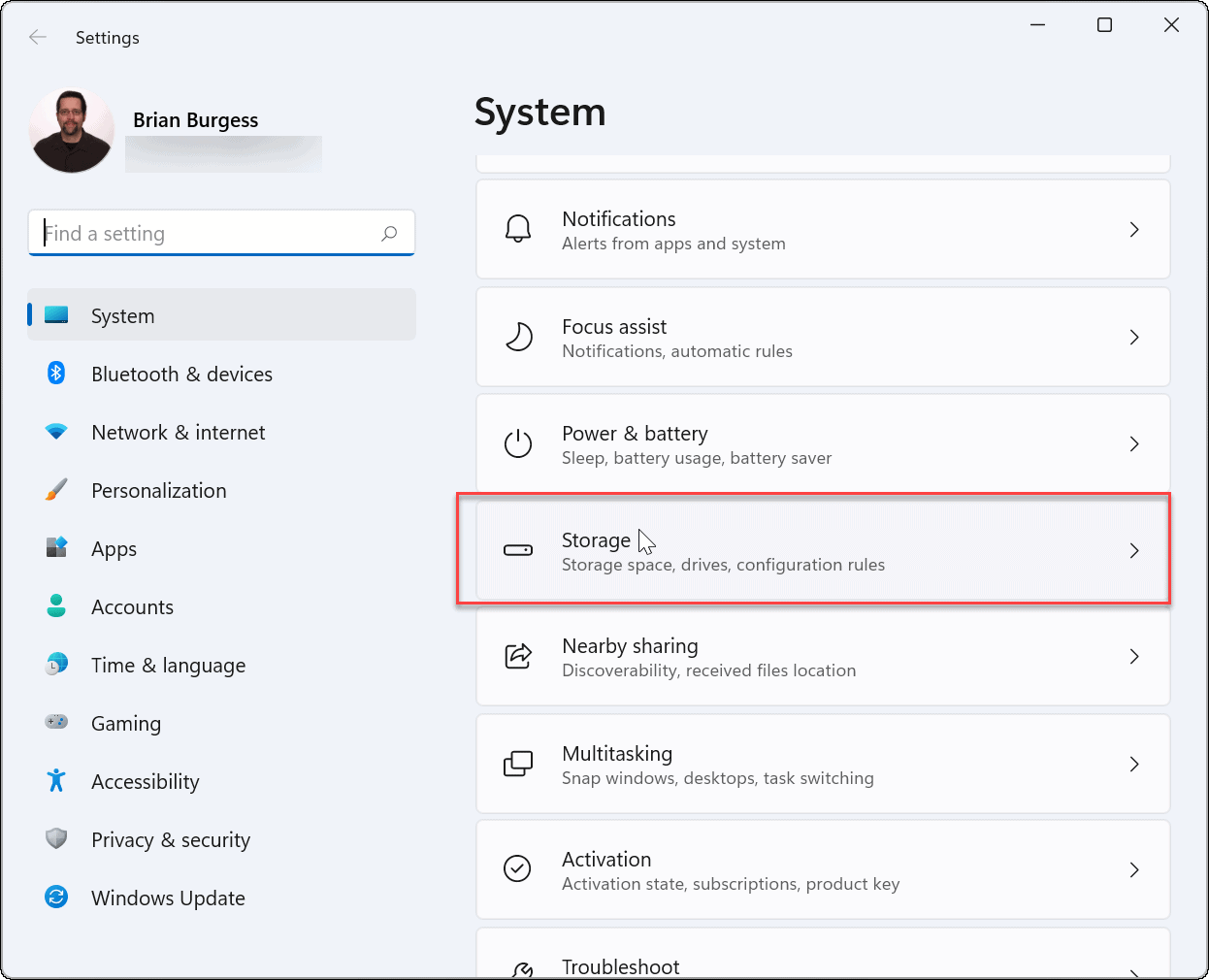
Task: Click 'Snap windows, desktops, task switching' text
Action: click(x=717, y=778)
